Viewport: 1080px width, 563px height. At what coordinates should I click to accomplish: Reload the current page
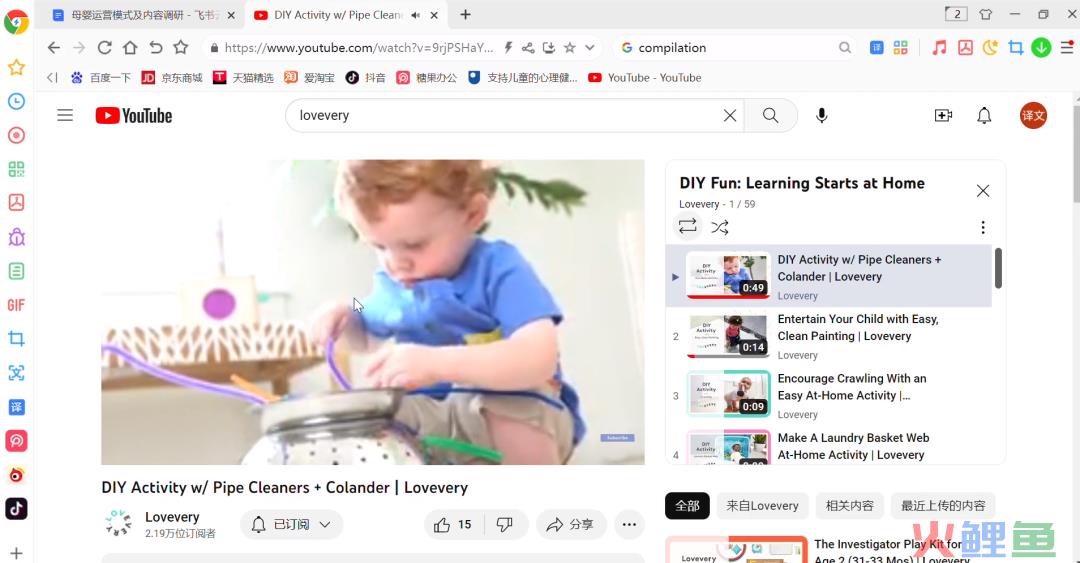[104, 48]
